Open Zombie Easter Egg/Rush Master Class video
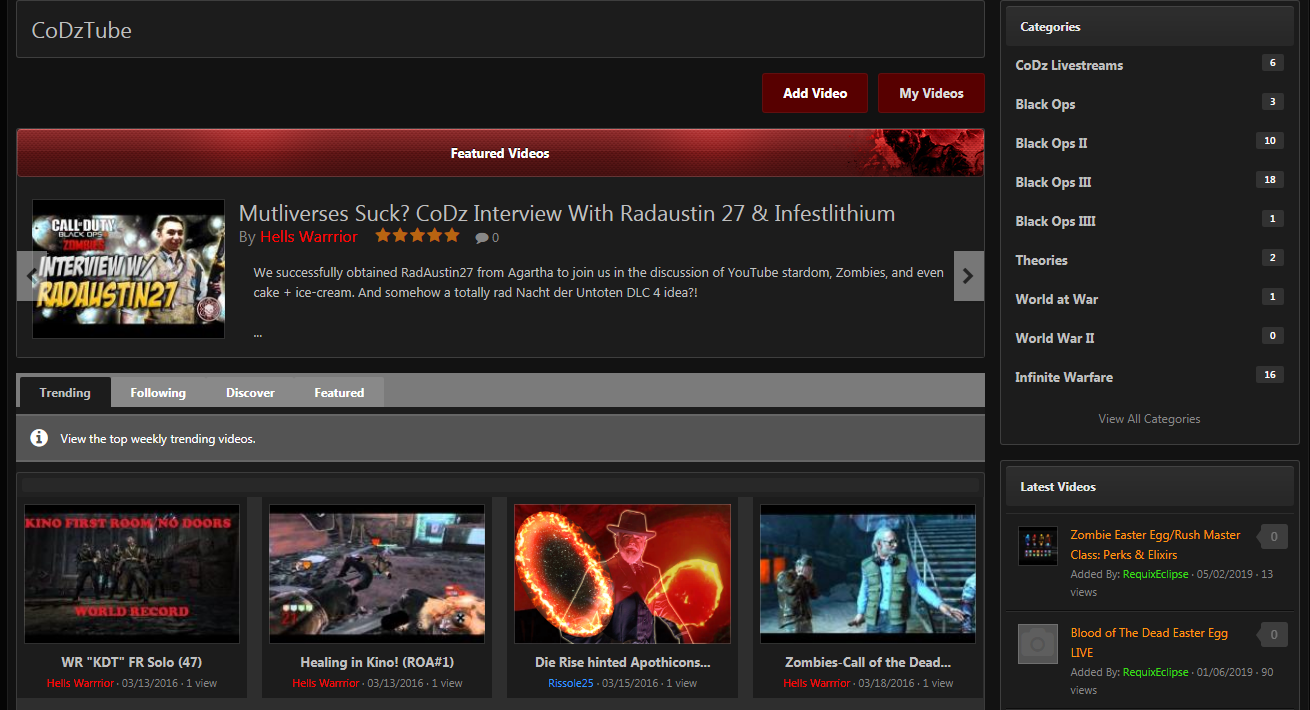Image resolution: width=1310 pixels, height=710 pixels. [x=1155, y=545]
